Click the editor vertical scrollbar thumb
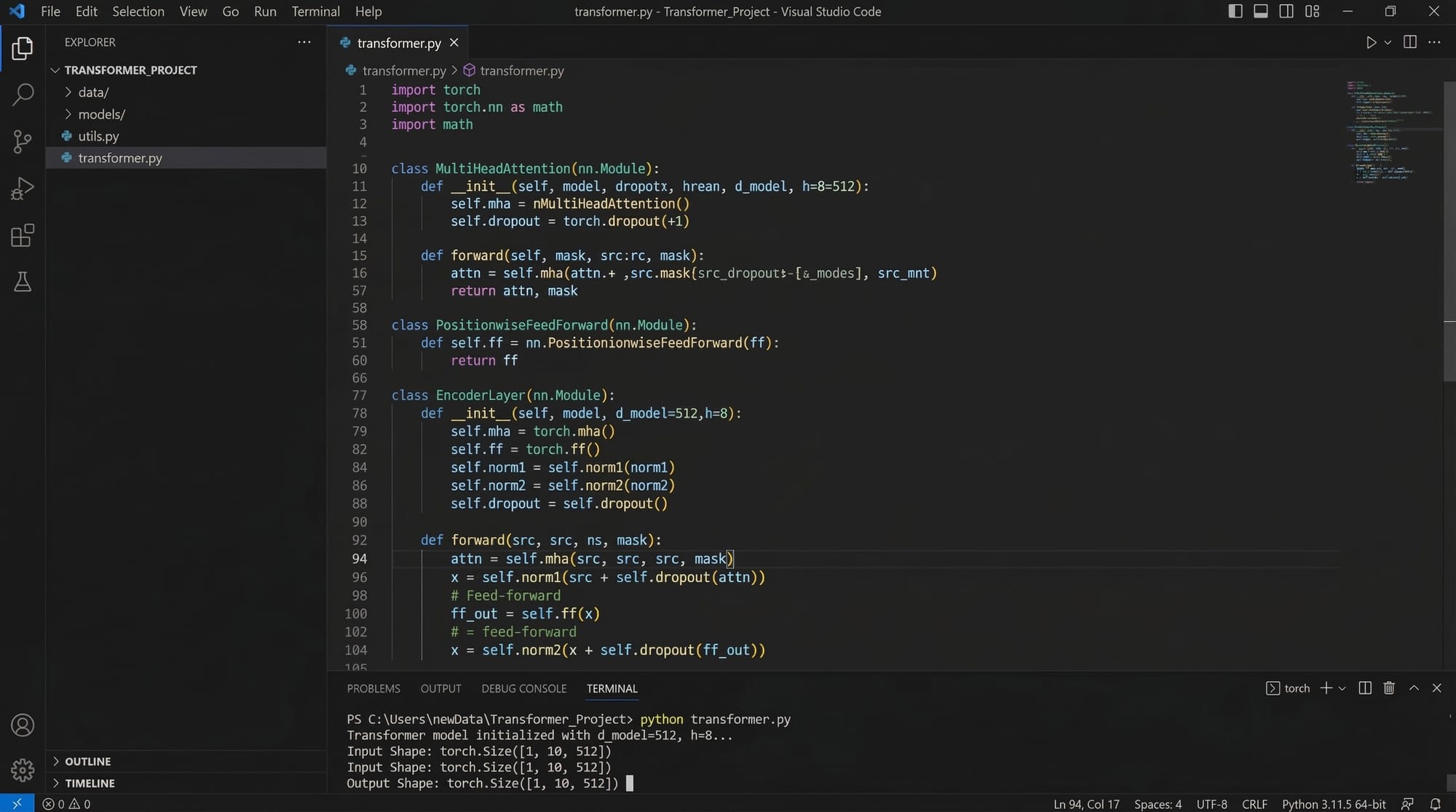Viewport: 1456px width, 812px height. [x=1449, y=233]
